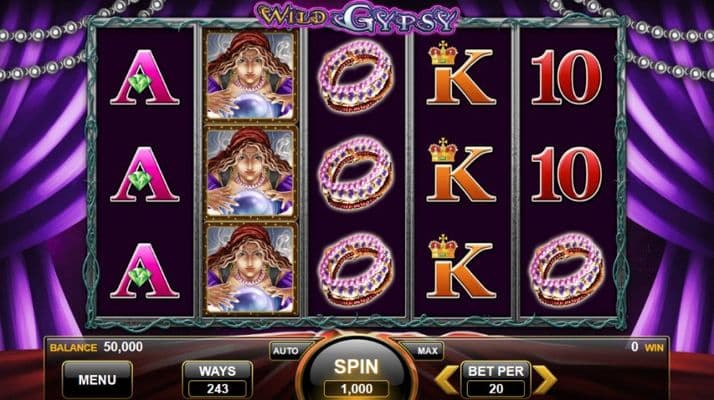
Task: Open the WAYS 243 panel
Action: 218,380
